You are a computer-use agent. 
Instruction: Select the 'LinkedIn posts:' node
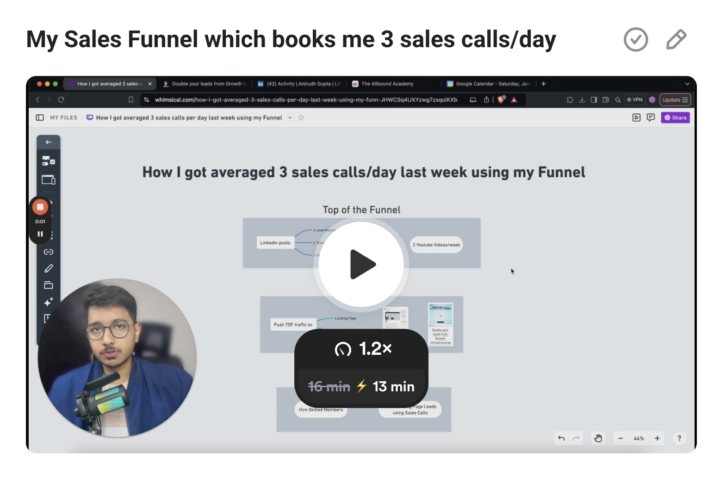[x=275, y=243]
